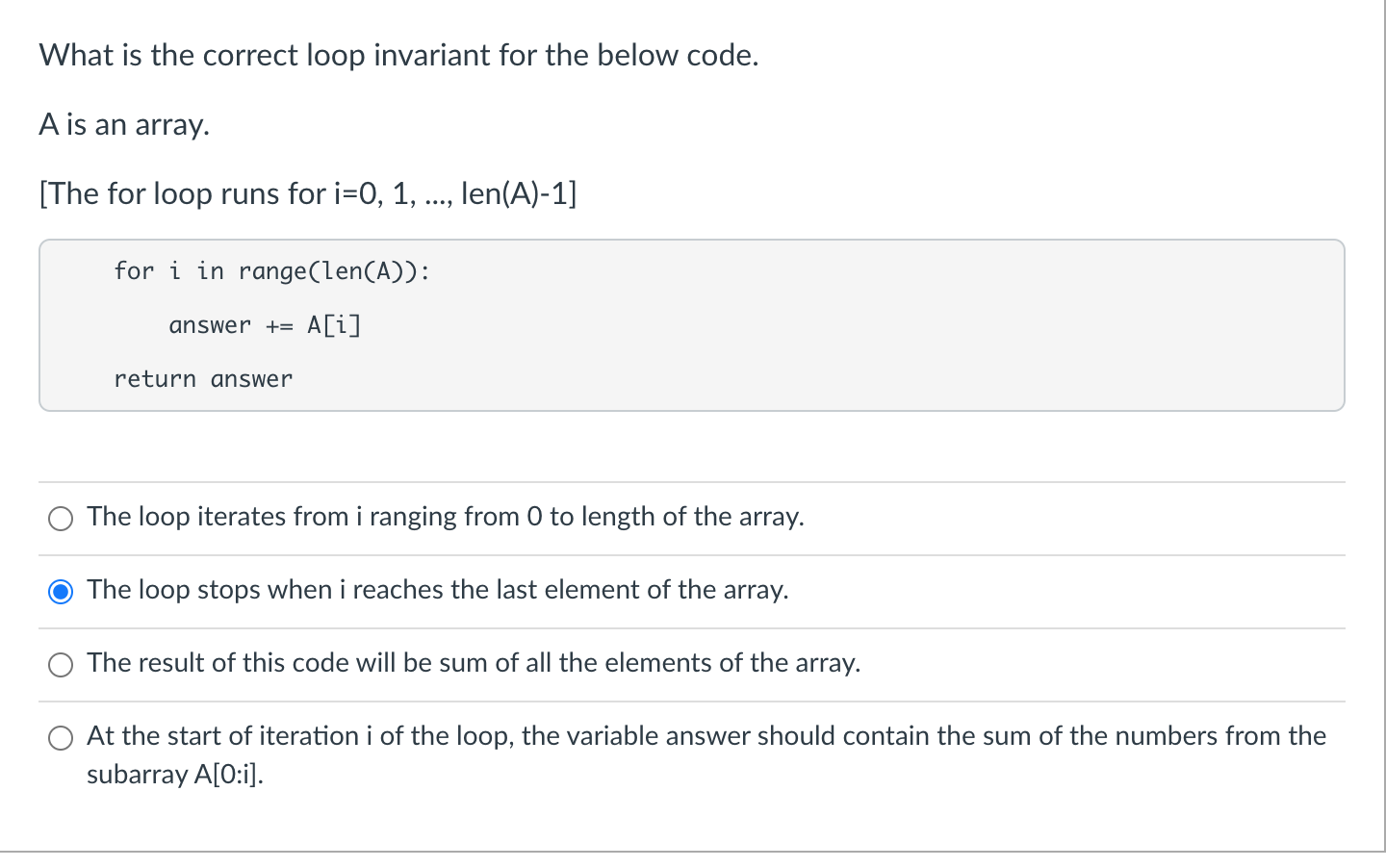The image size is (1386, 868).
Task: Click the "subarray A[0:i]." continuation line
Action: 175,775
